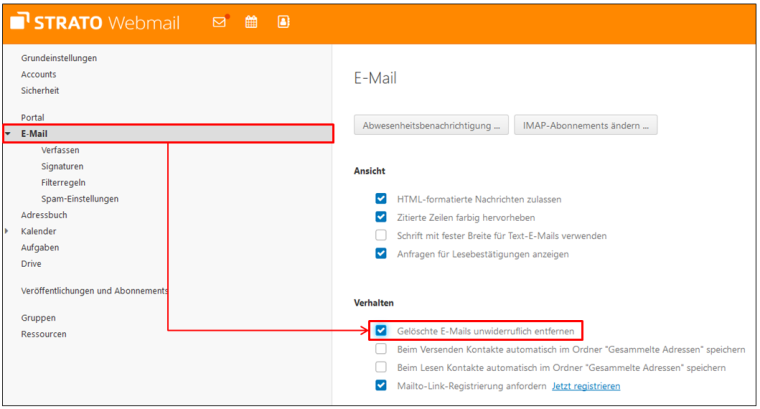Select Sicherheit in the settings sidebar
Screen dimensions: 760x409
(x=41, y=91)
